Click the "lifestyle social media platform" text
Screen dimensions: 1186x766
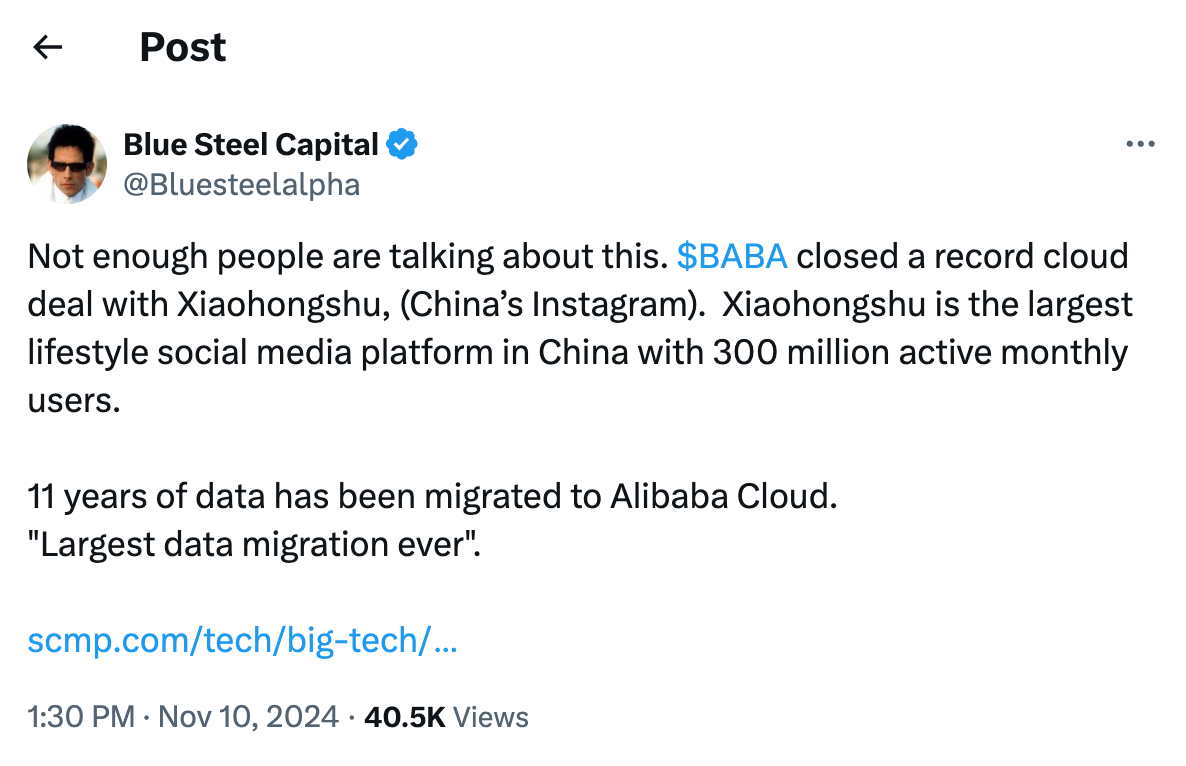tap(262, 352)
